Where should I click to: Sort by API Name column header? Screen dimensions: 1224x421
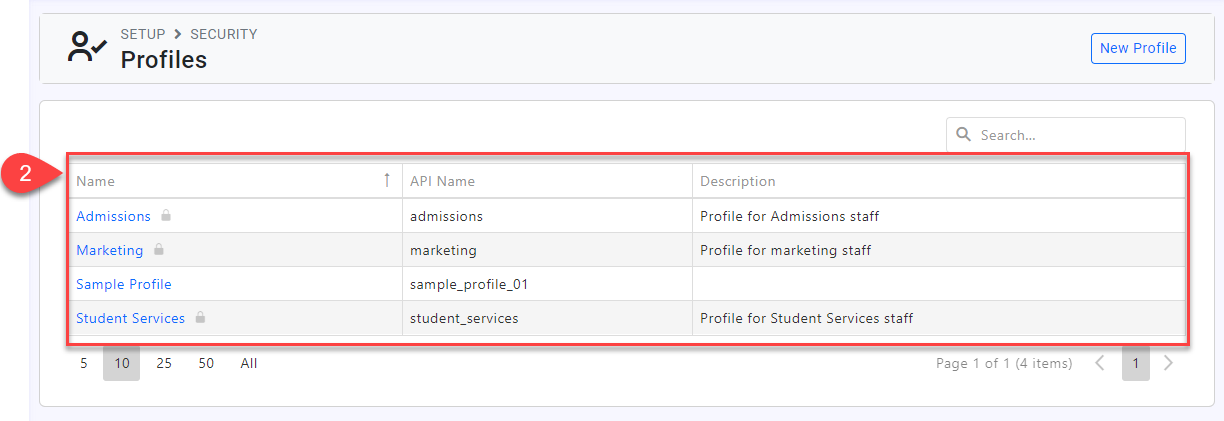[x=442, y=181]
